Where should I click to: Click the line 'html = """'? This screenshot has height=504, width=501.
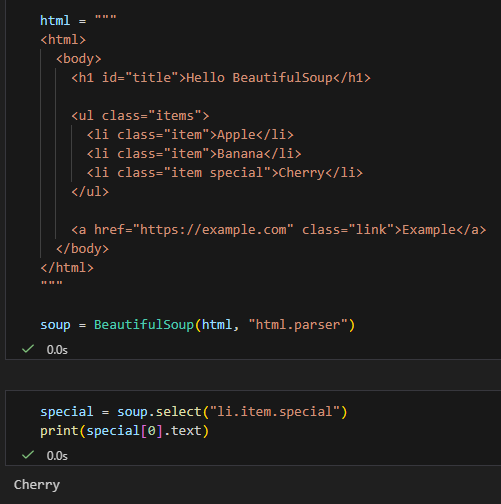(x=78, y=20)
